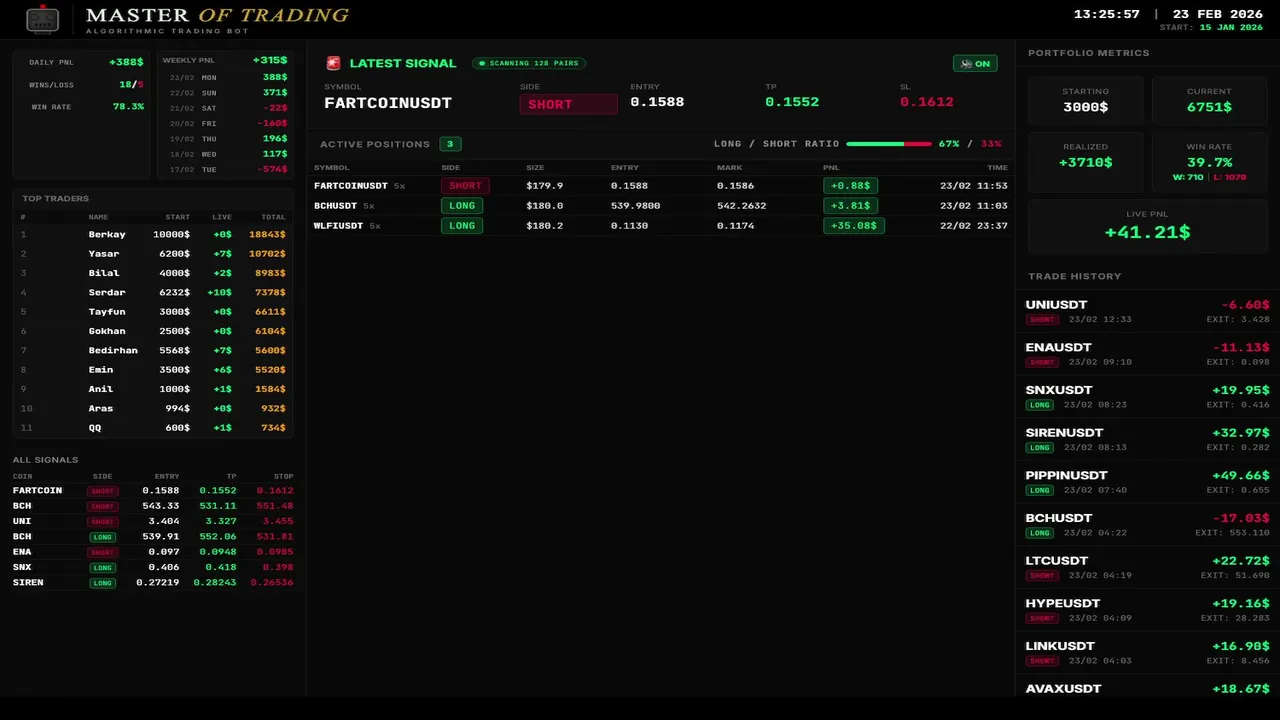1280x720 pixels.
Task: Click the Scanning 128 pairs status badge
Action: pos(529,63)
